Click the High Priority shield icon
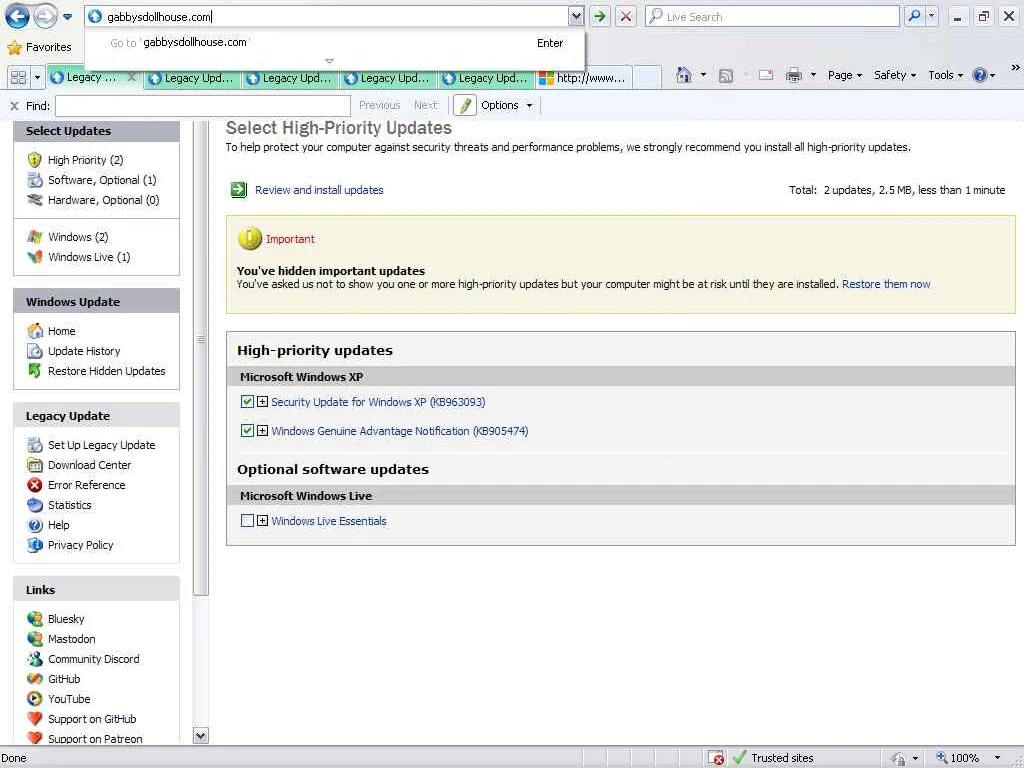 35,159
